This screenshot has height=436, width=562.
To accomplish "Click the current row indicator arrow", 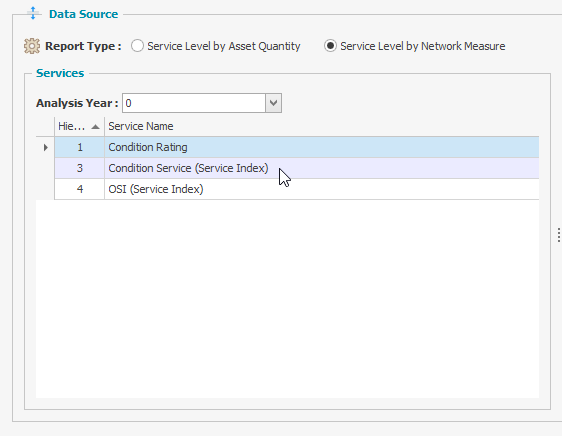I will (46, 147).
